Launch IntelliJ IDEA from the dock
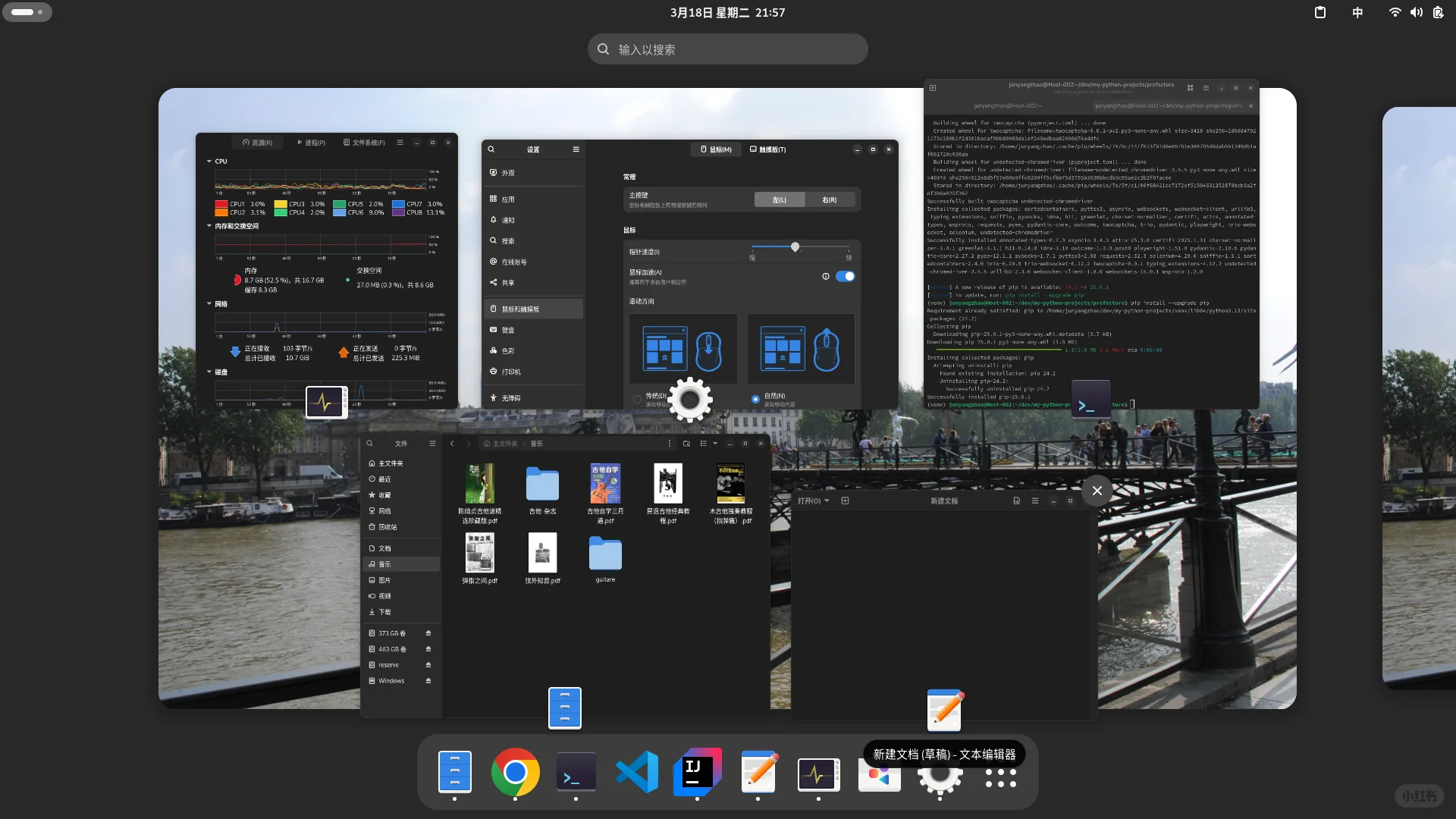Image resolution: width=1456 pixels, height=819 pixels. click(697, 773)
